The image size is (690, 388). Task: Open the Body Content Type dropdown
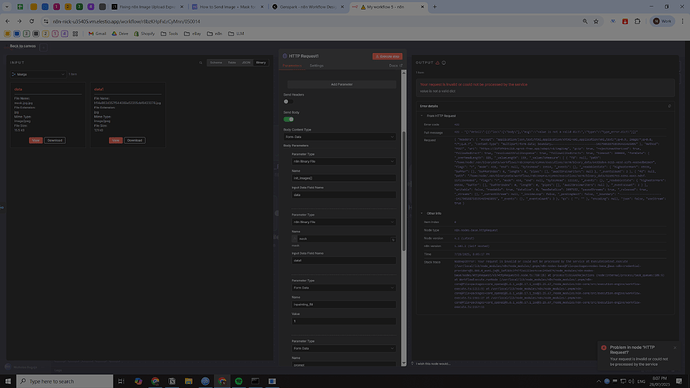[339, 137]
